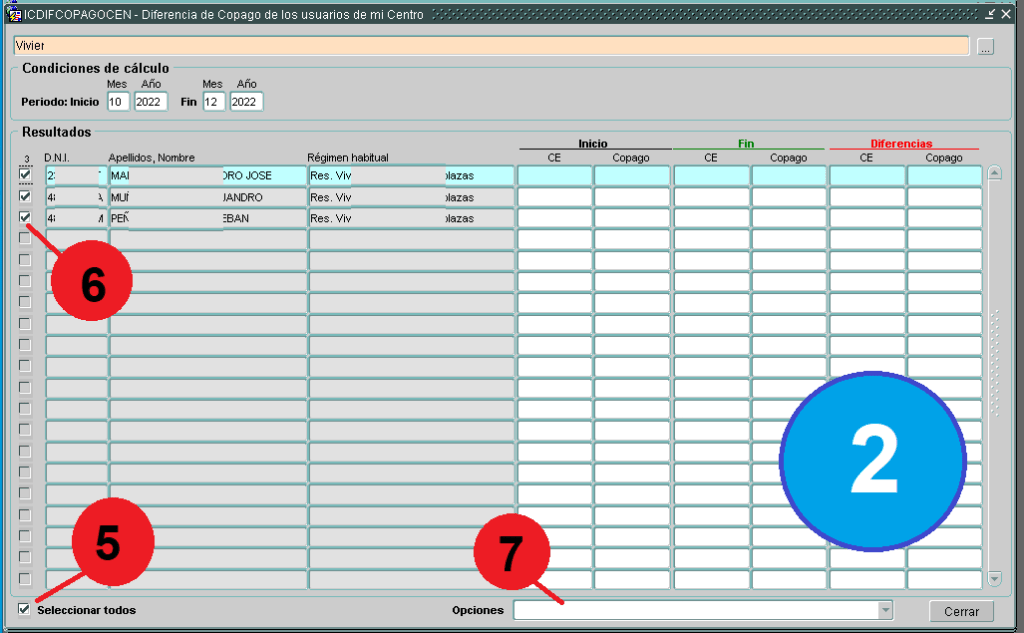Open the lookup button beside the Vivier field

985,46
